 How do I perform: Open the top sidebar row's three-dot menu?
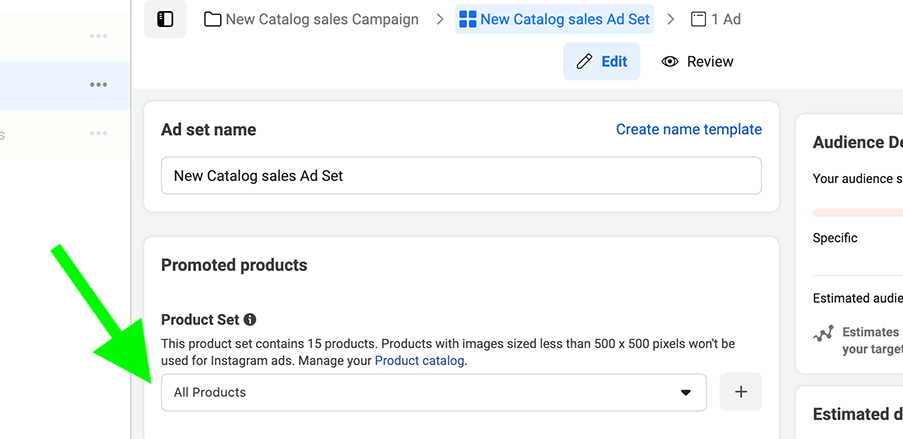pyautogui.click(x=98, y=36)
